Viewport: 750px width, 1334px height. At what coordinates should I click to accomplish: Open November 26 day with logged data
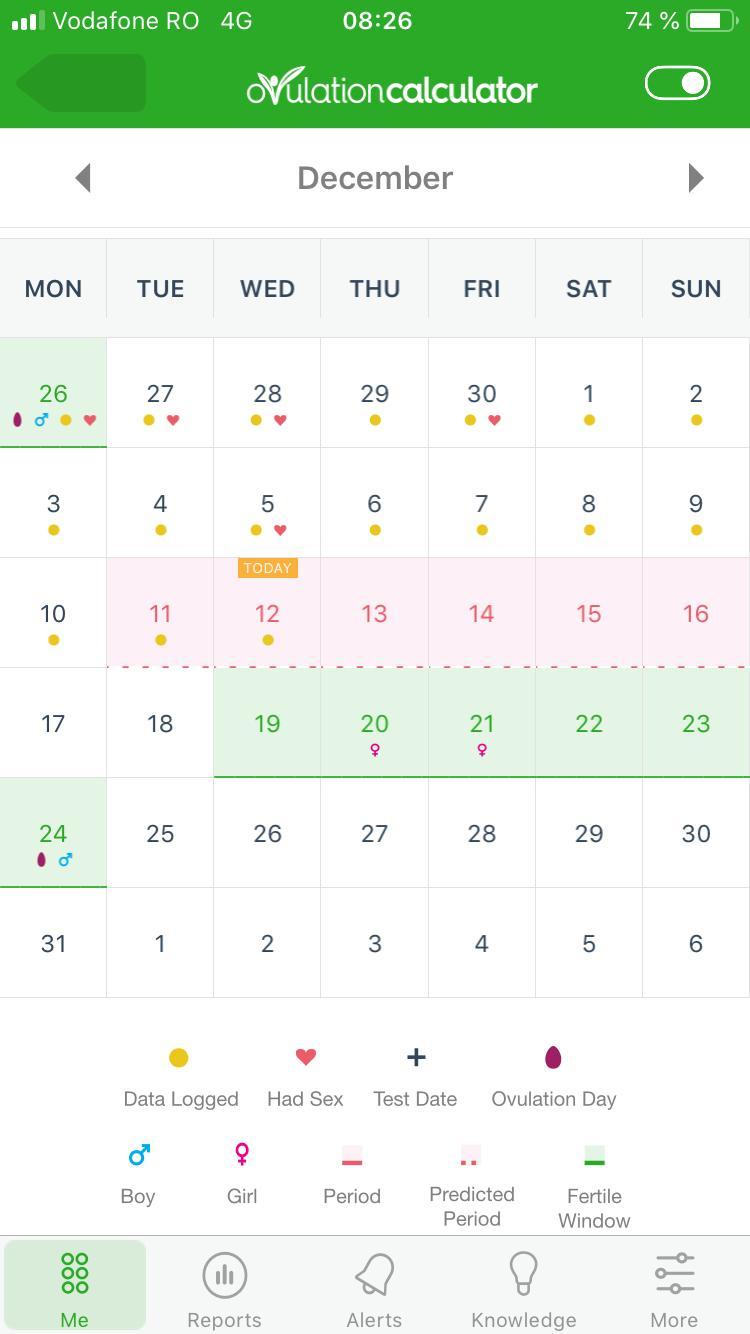pyautogui.click(x=53, y=393)
